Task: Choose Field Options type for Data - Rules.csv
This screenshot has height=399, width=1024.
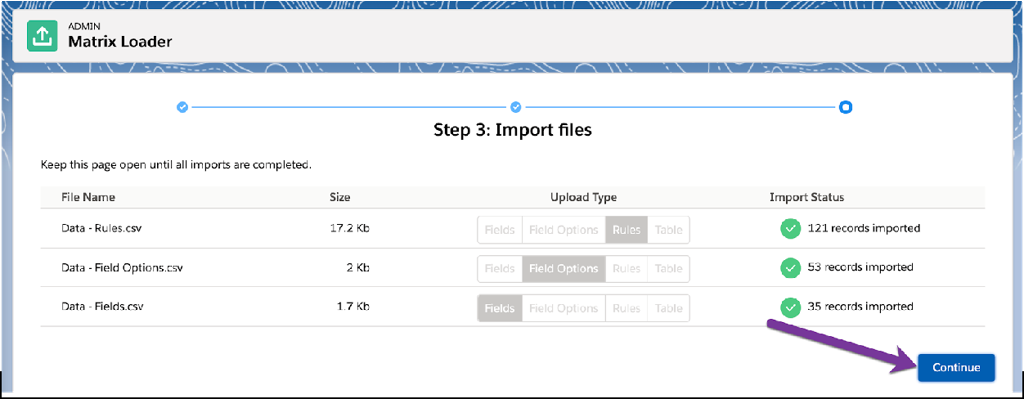Action: pos(564,230)
